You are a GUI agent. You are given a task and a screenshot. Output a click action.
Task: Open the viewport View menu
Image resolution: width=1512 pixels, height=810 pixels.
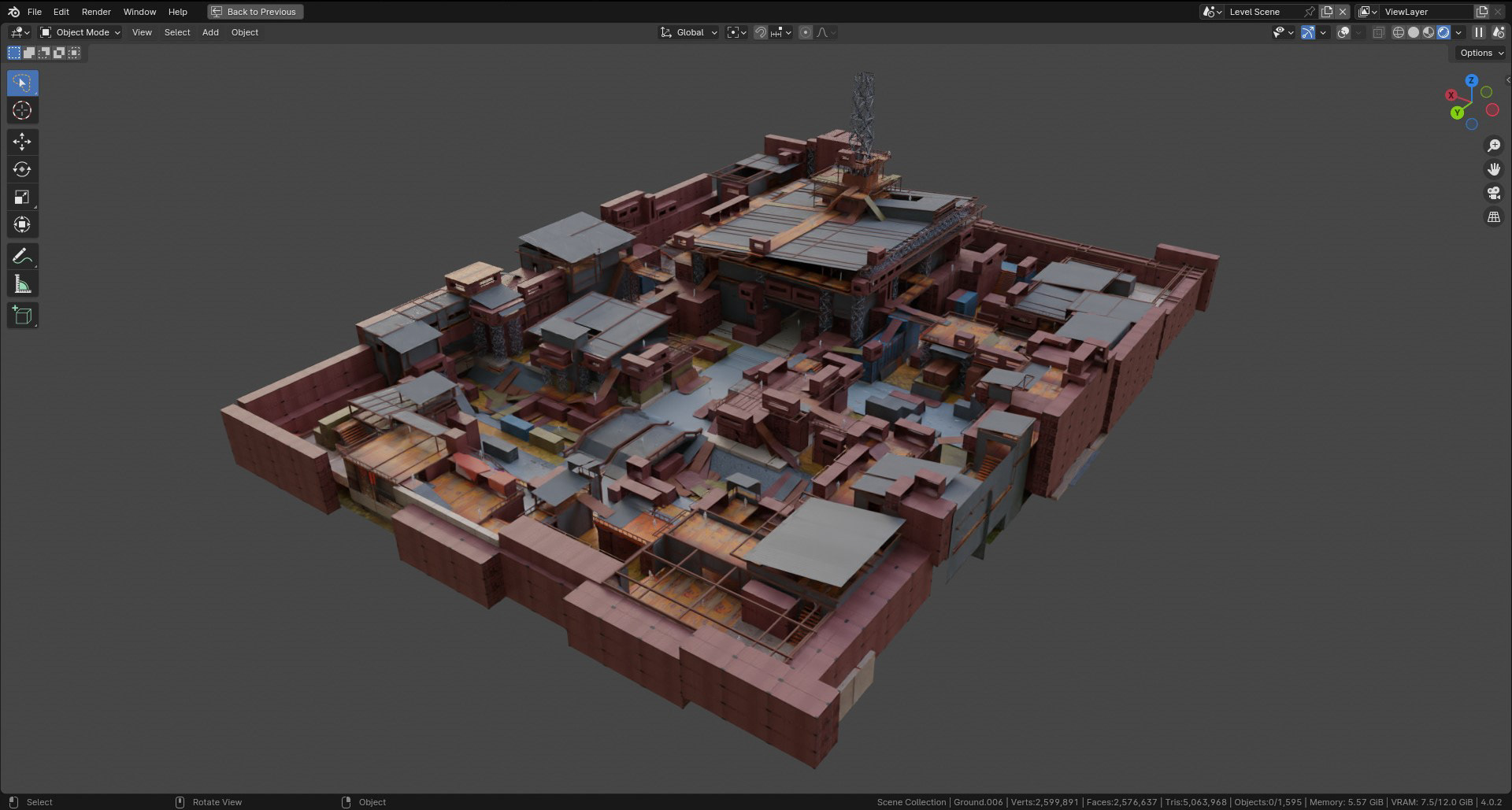tap(142, 32)
